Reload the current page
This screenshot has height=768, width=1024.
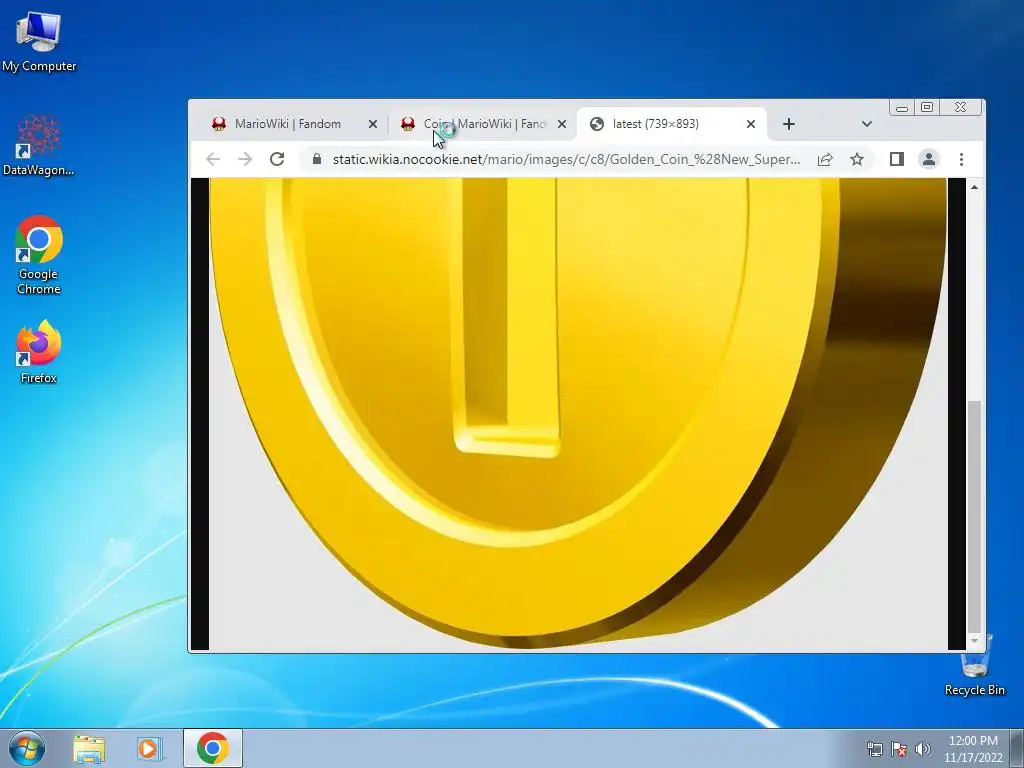click(277, 159)
